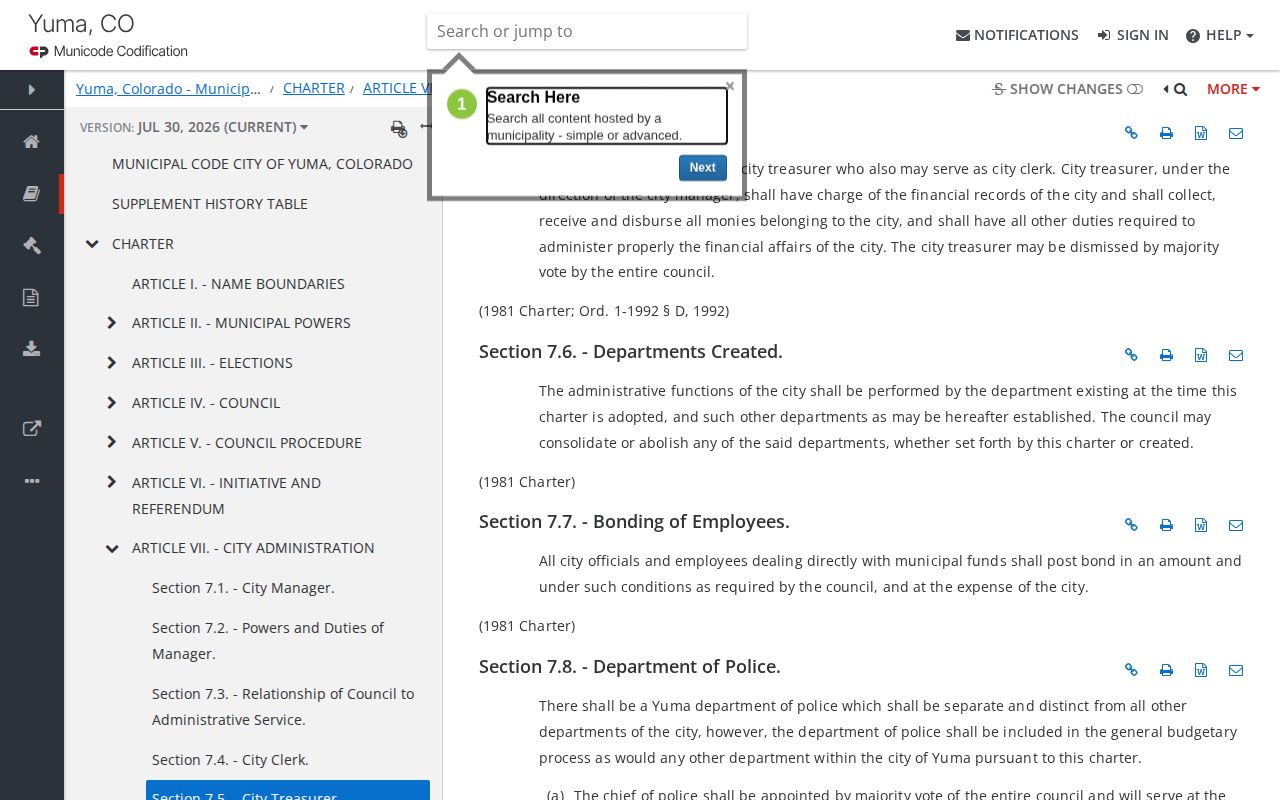Viewport: 1280px width, 800px height.
Task: Print Section 7.6 Departments Created
Action: click(1166, 355)
